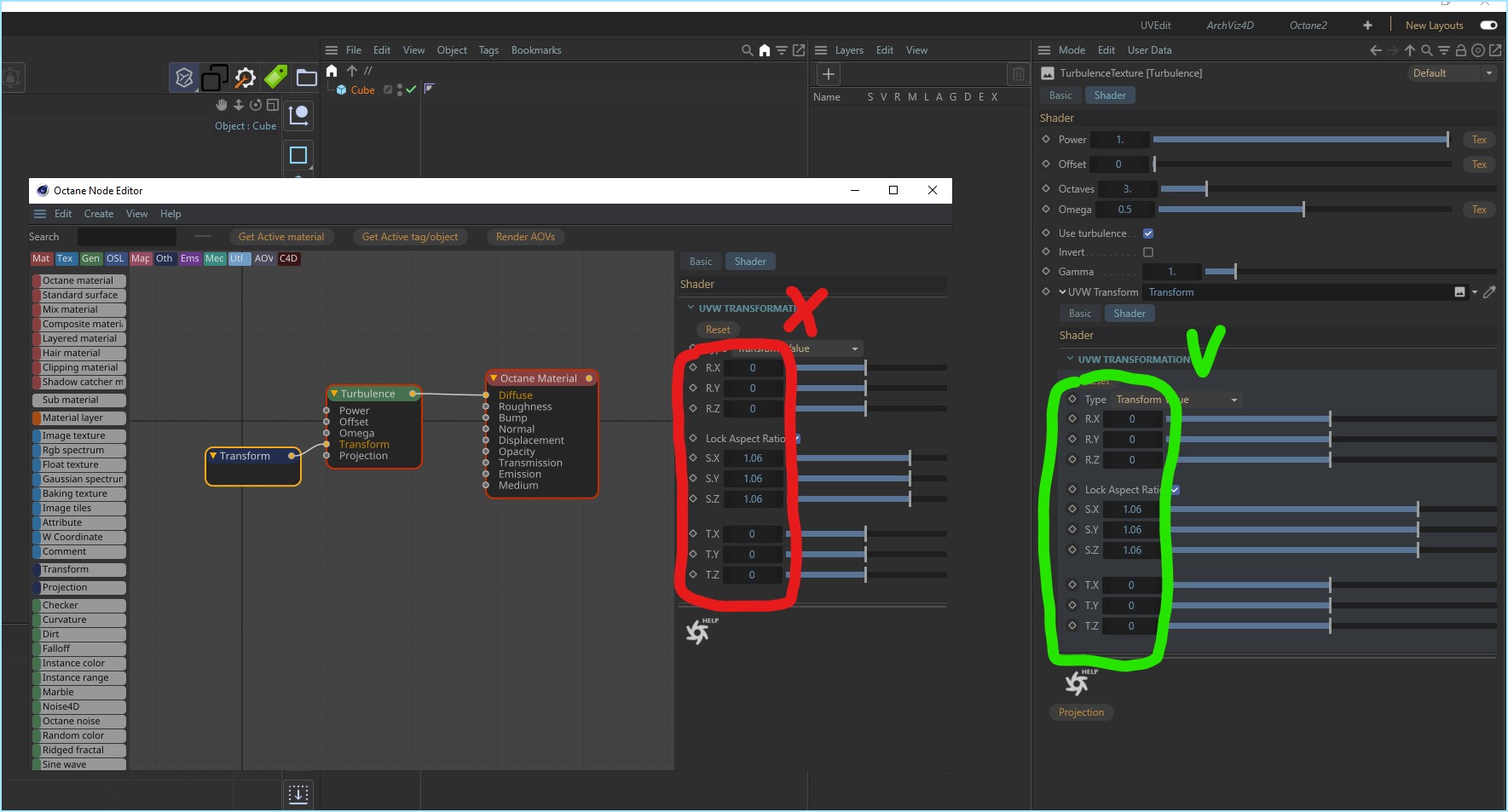Click the overlapping squares object mode icon
Image resolution: width=1508 pixels, height=812 pixels.
point(214,78)
